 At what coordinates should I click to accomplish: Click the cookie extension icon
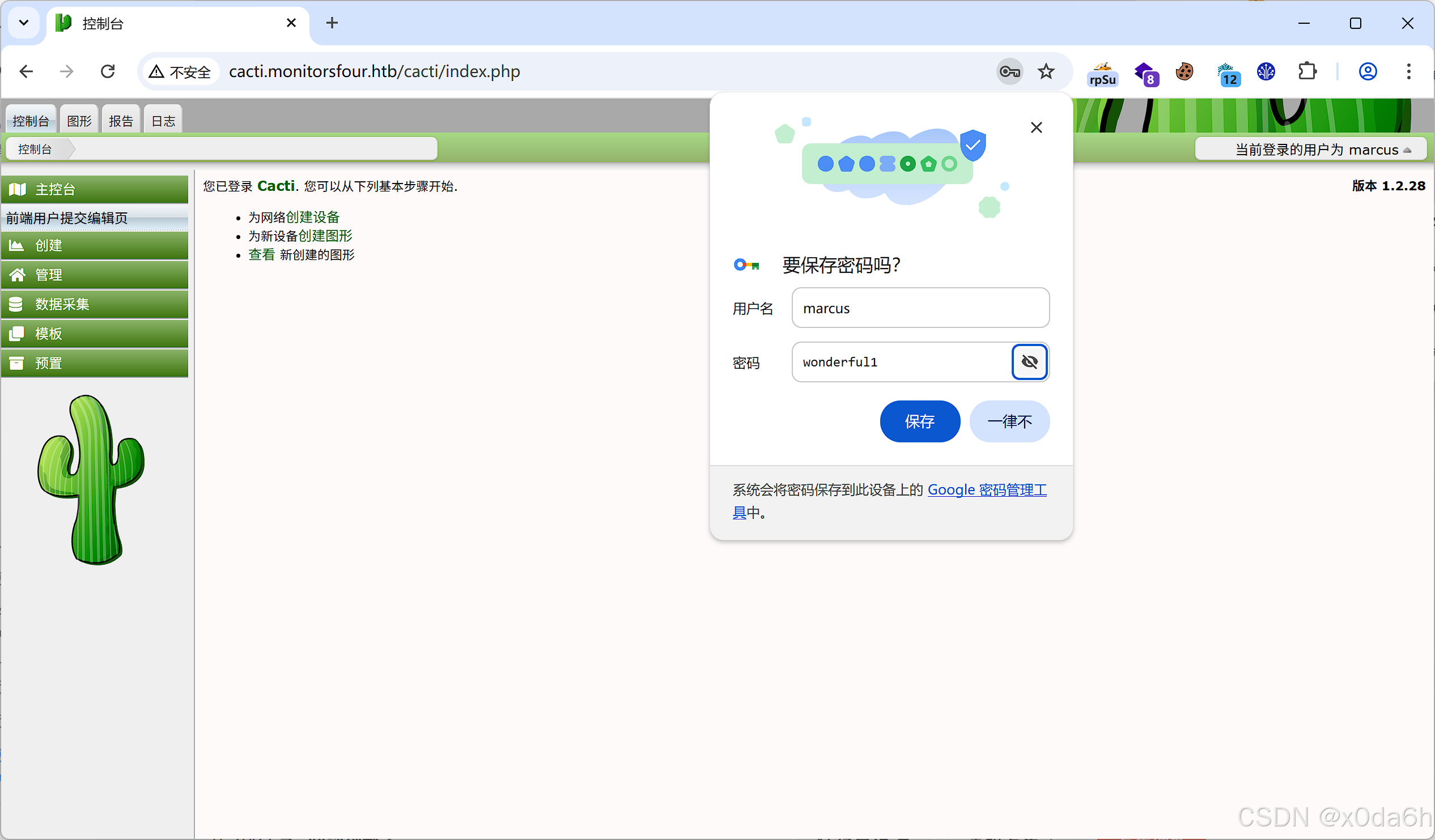click(x=1184, y=72)
